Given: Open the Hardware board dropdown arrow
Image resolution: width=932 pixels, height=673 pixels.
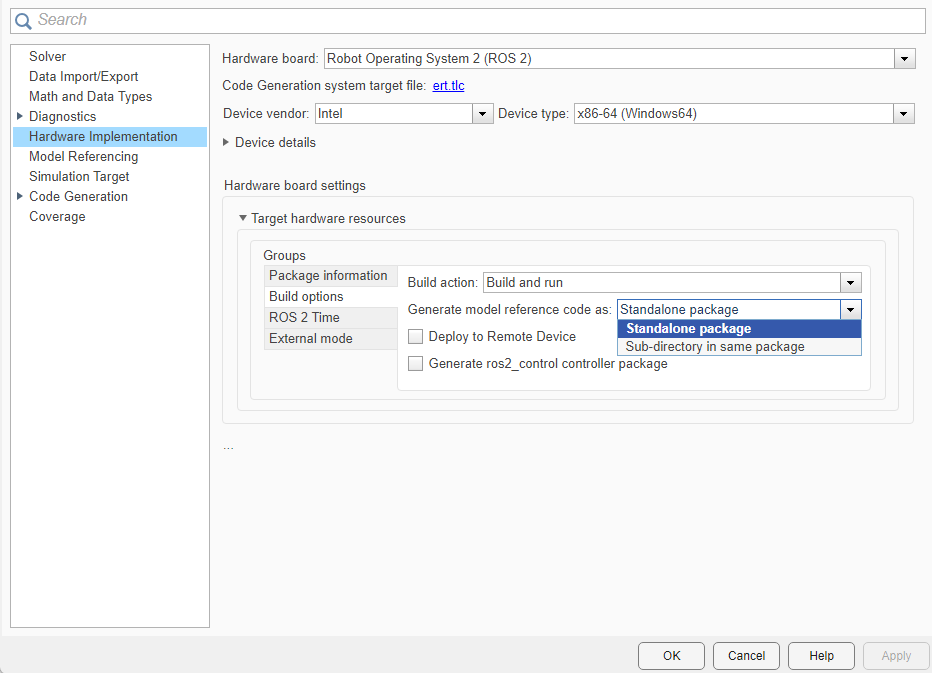Looking at the screenshot, I should click(x=904, y=58).
